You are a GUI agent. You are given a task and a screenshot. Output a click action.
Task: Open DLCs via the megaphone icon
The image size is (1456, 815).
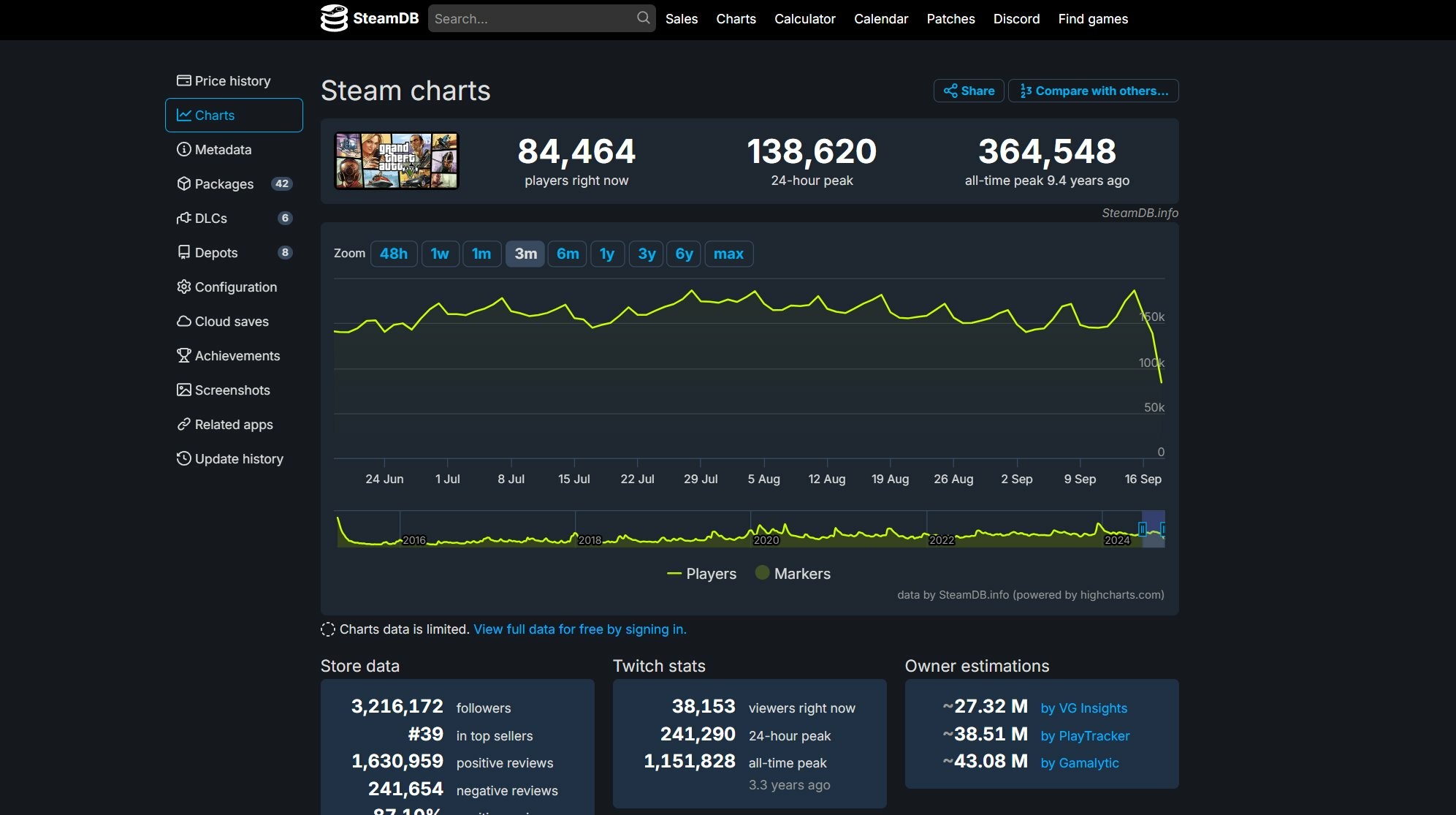click(183, 218)
